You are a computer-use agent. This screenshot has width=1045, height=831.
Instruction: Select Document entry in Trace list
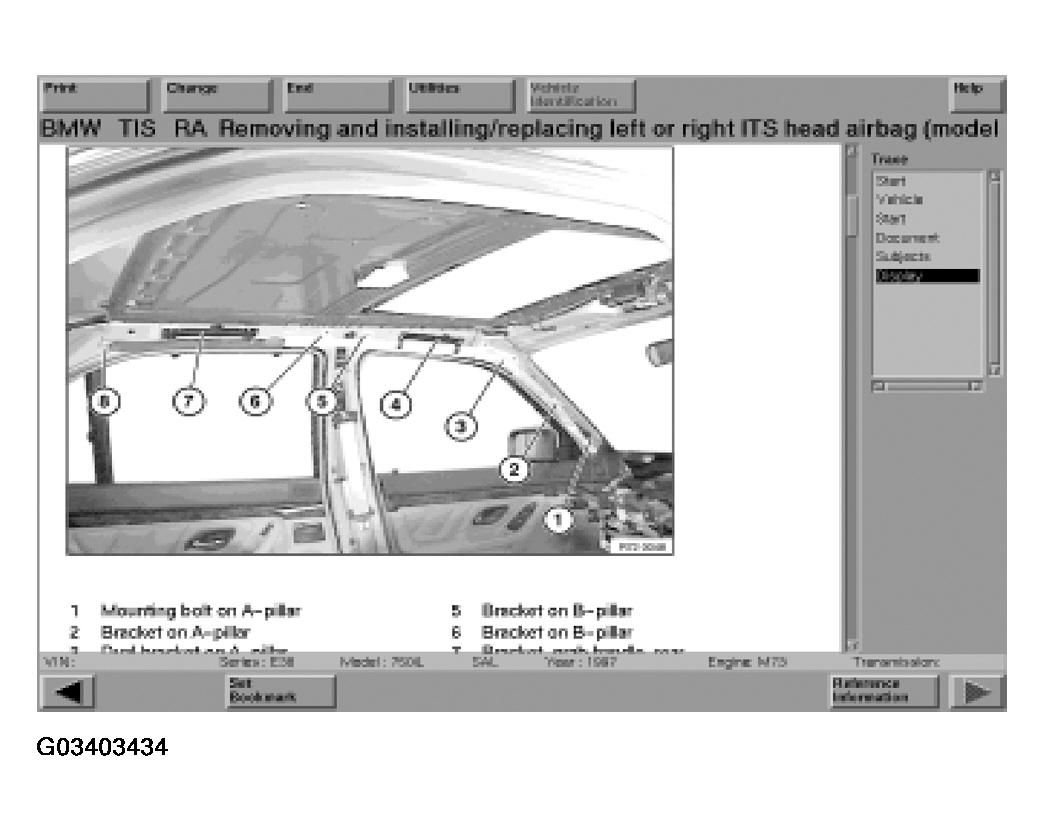coord(907,238)
